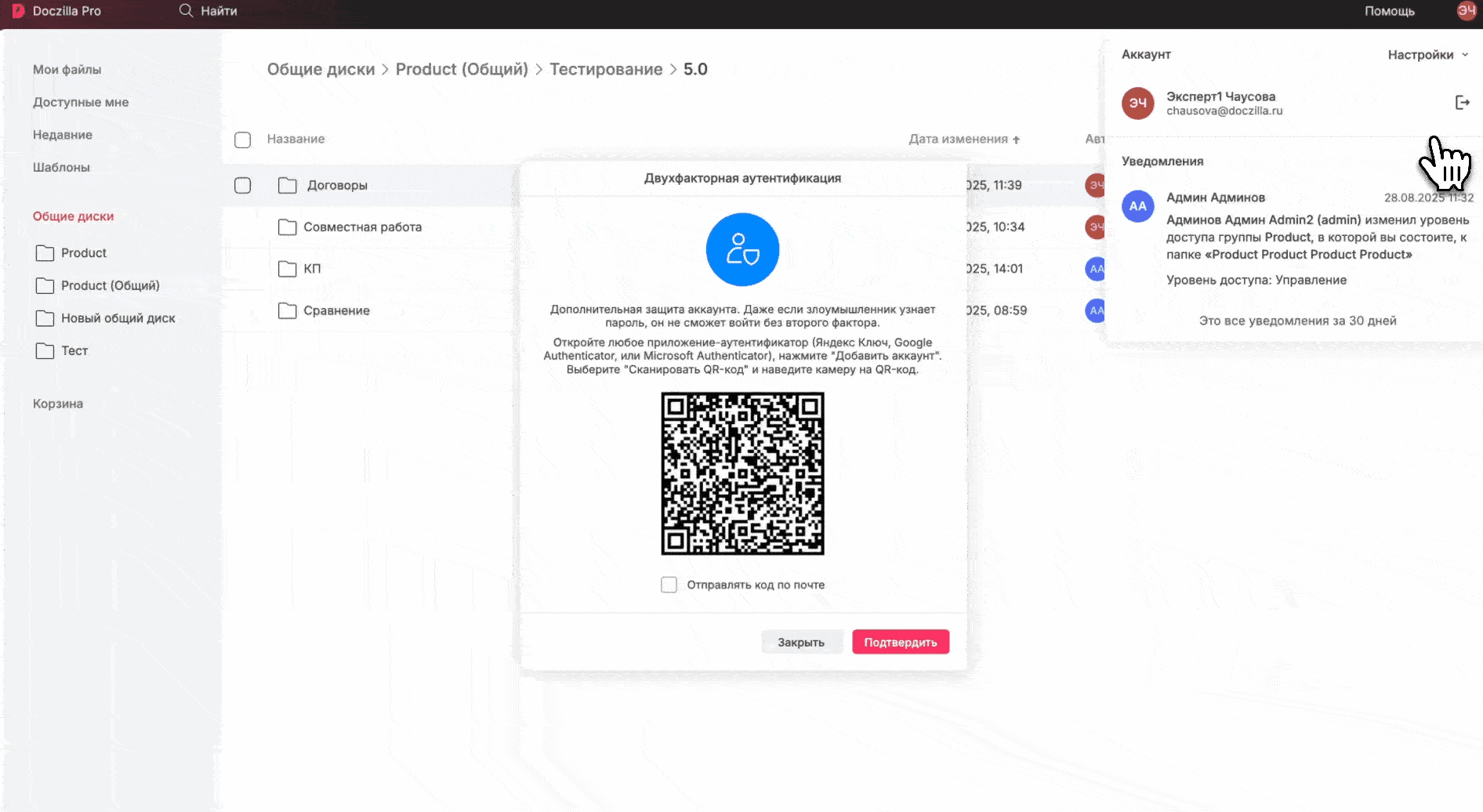Open Шаблоны section

coord(61,168)
